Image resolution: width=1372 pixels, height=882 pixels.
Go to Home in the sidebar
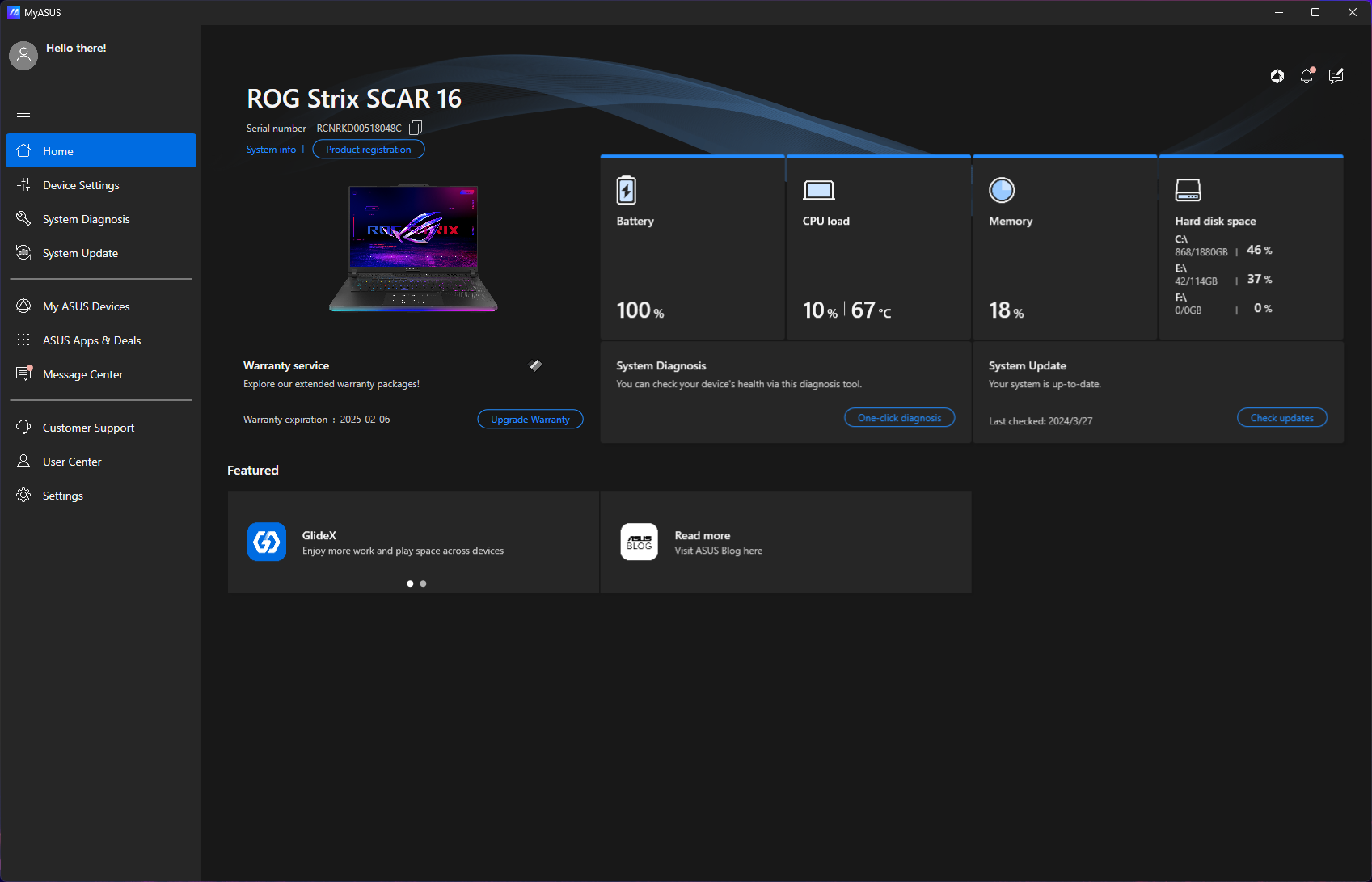point(101,150)
